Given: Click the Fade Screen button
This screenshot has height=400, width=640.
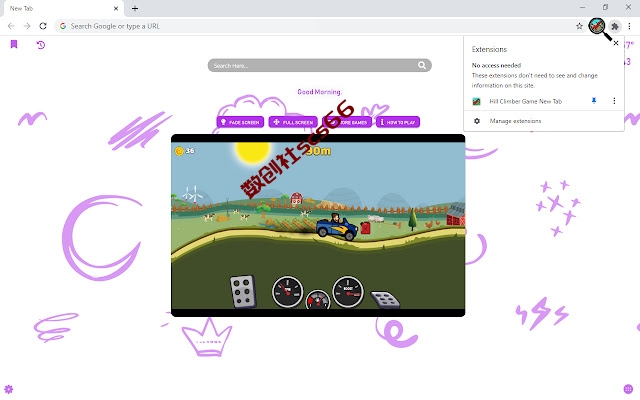Looking at the screenshot, I should [x=240, y=122].
